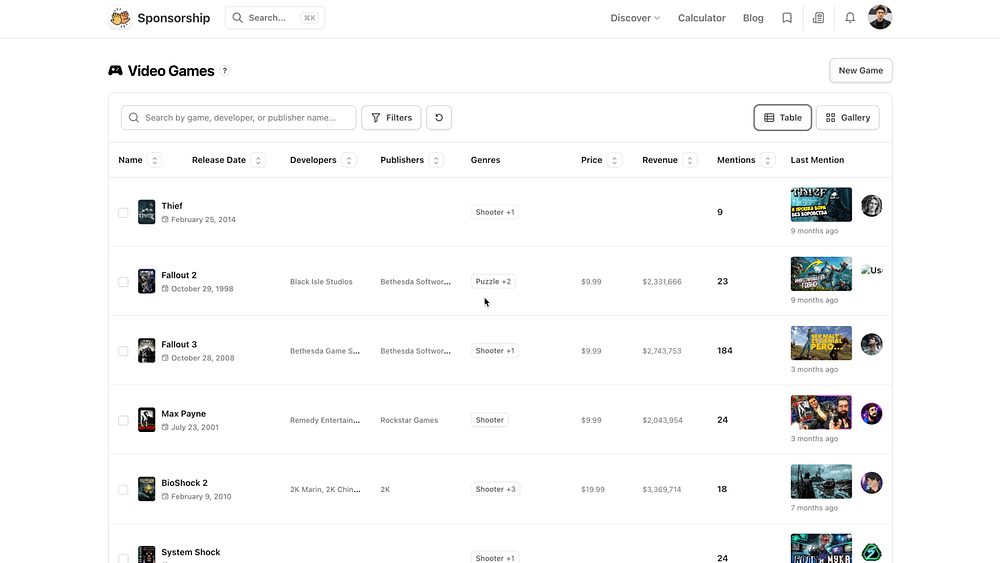Click the Shooter +3 genre tag
Image resolution: width=1000 pixels, height=563 pixels.
(x=496, y=489)
